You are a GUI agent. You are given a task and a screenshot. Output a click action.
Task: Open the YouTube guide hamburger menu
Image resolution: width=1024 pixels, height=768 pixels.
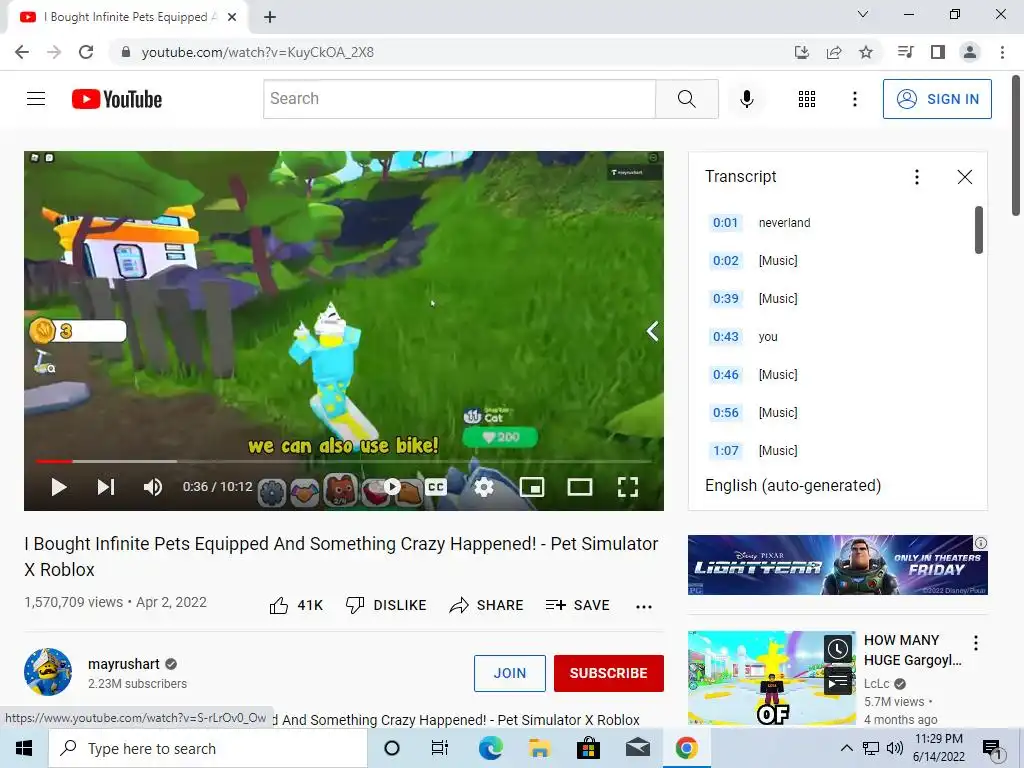pos(36,99)
